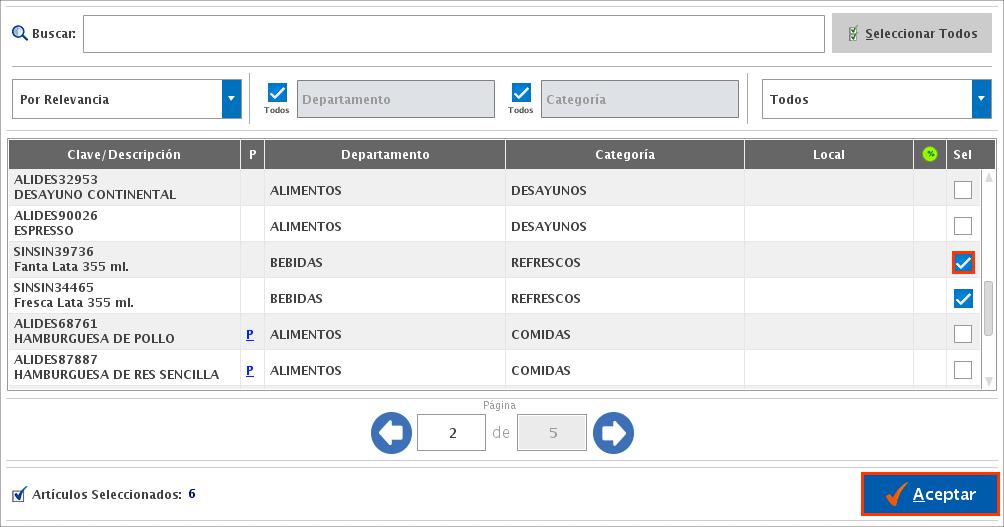Toggle Todos checkbox for Departamento
This screenshot has width=1004, height=527.
click(x=277, y=93)
